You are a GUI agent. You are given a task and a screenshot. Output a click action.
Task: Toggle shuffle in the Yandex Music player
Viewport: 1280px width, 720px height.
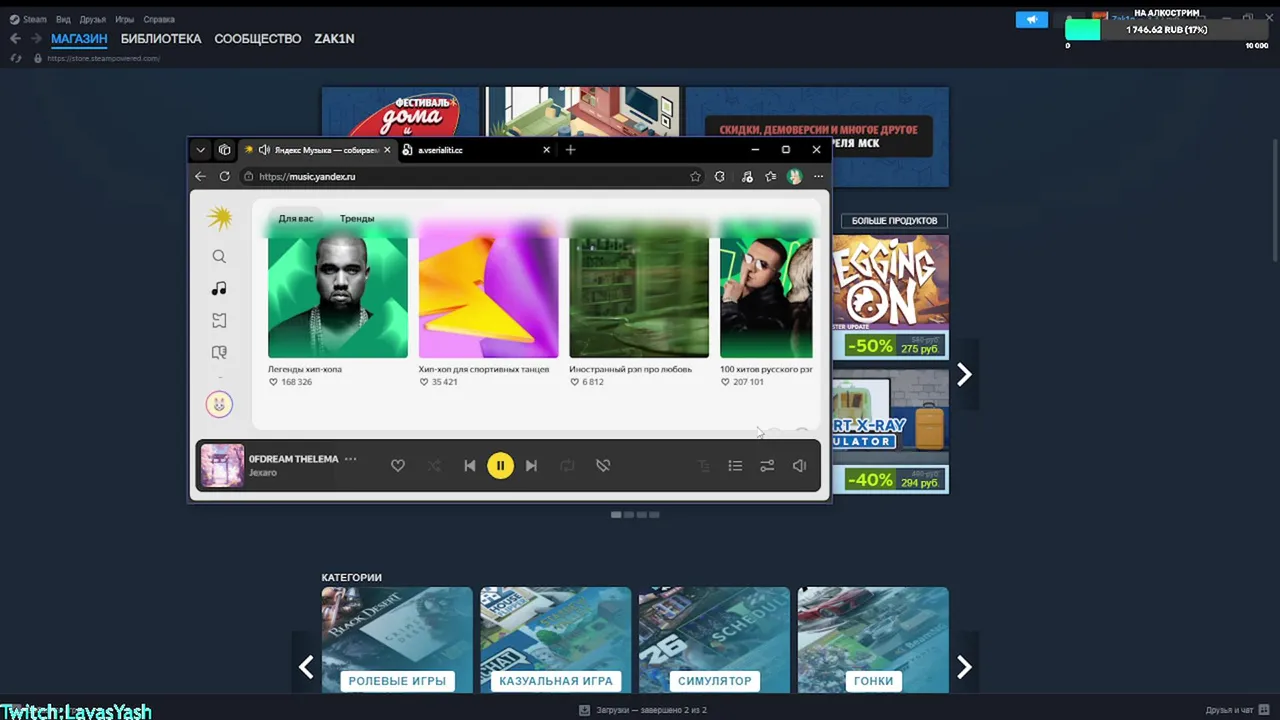tap(434, 466)
